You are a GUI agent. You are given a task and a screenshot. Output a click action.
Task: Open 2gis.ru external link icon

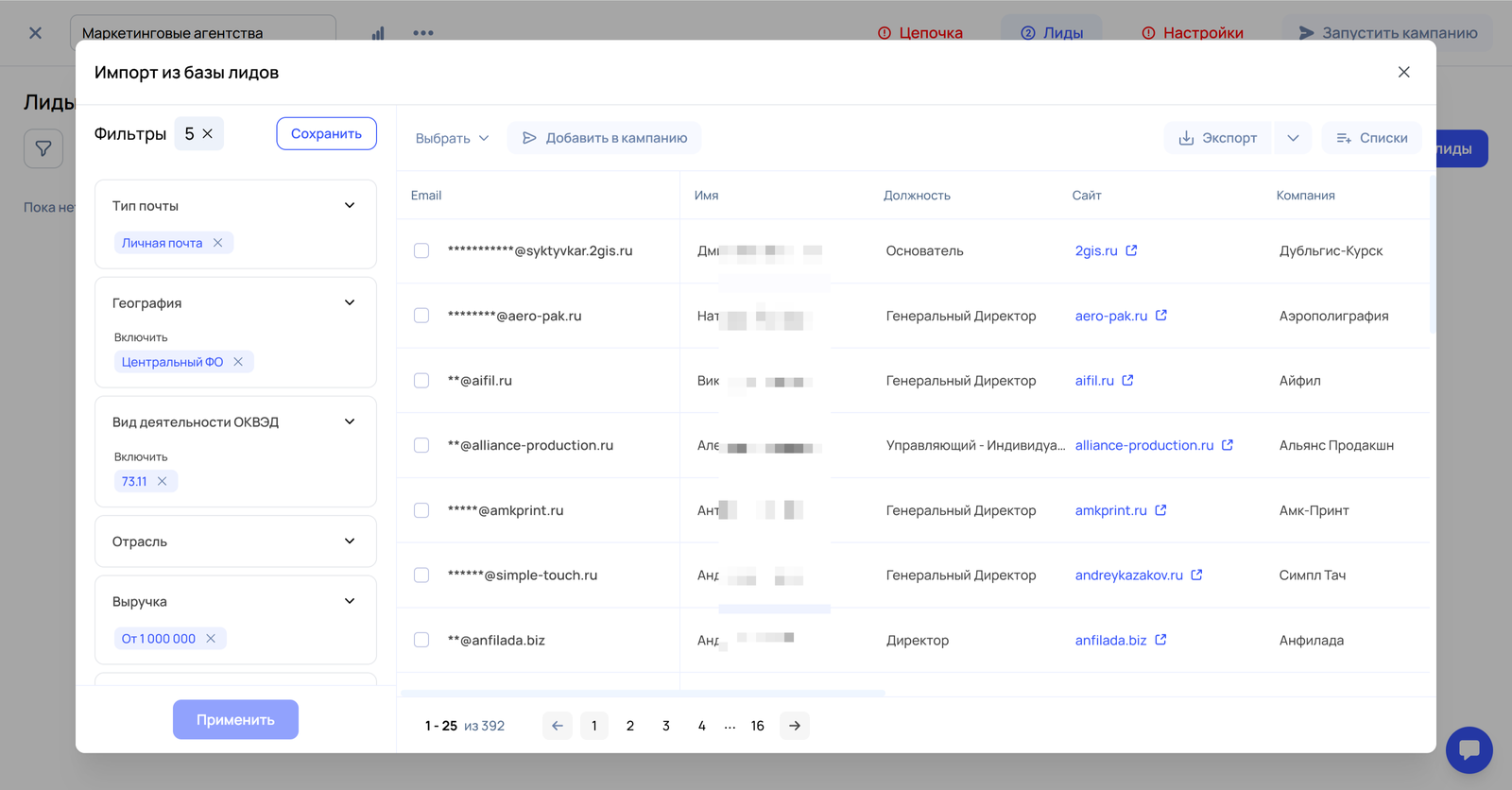point(1131,250)
